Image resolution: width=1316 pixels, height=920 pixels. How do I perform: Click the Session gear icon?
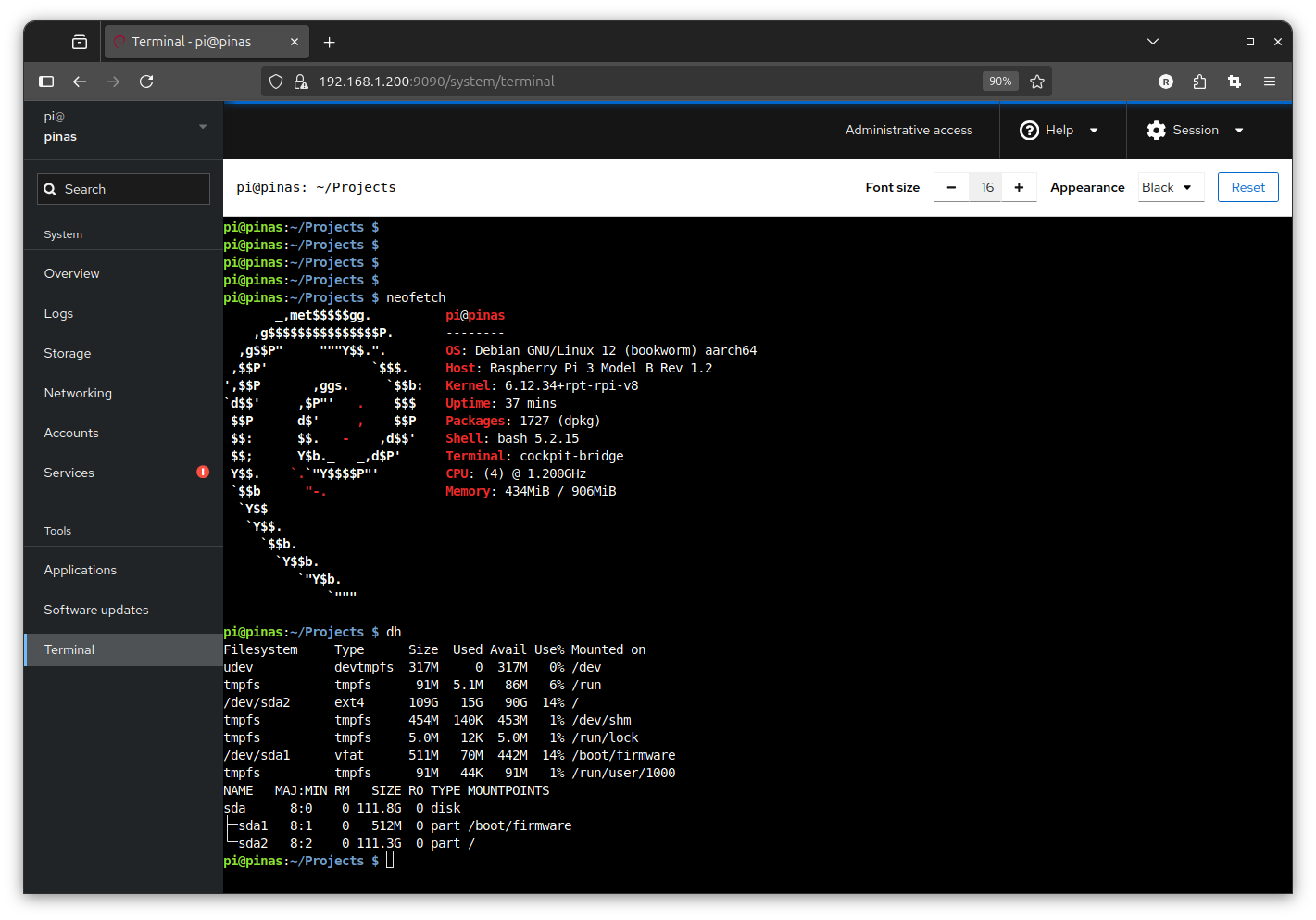[x=1156, y=131]
